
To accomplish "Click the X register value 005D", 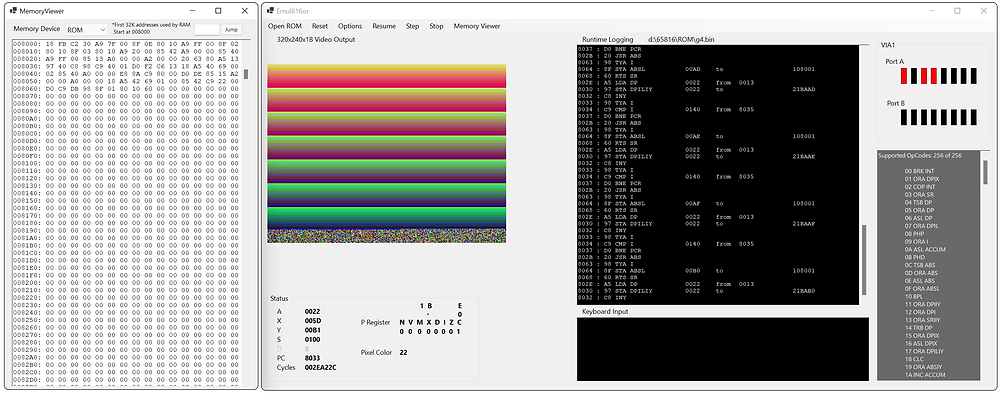I will click(312, 321).
